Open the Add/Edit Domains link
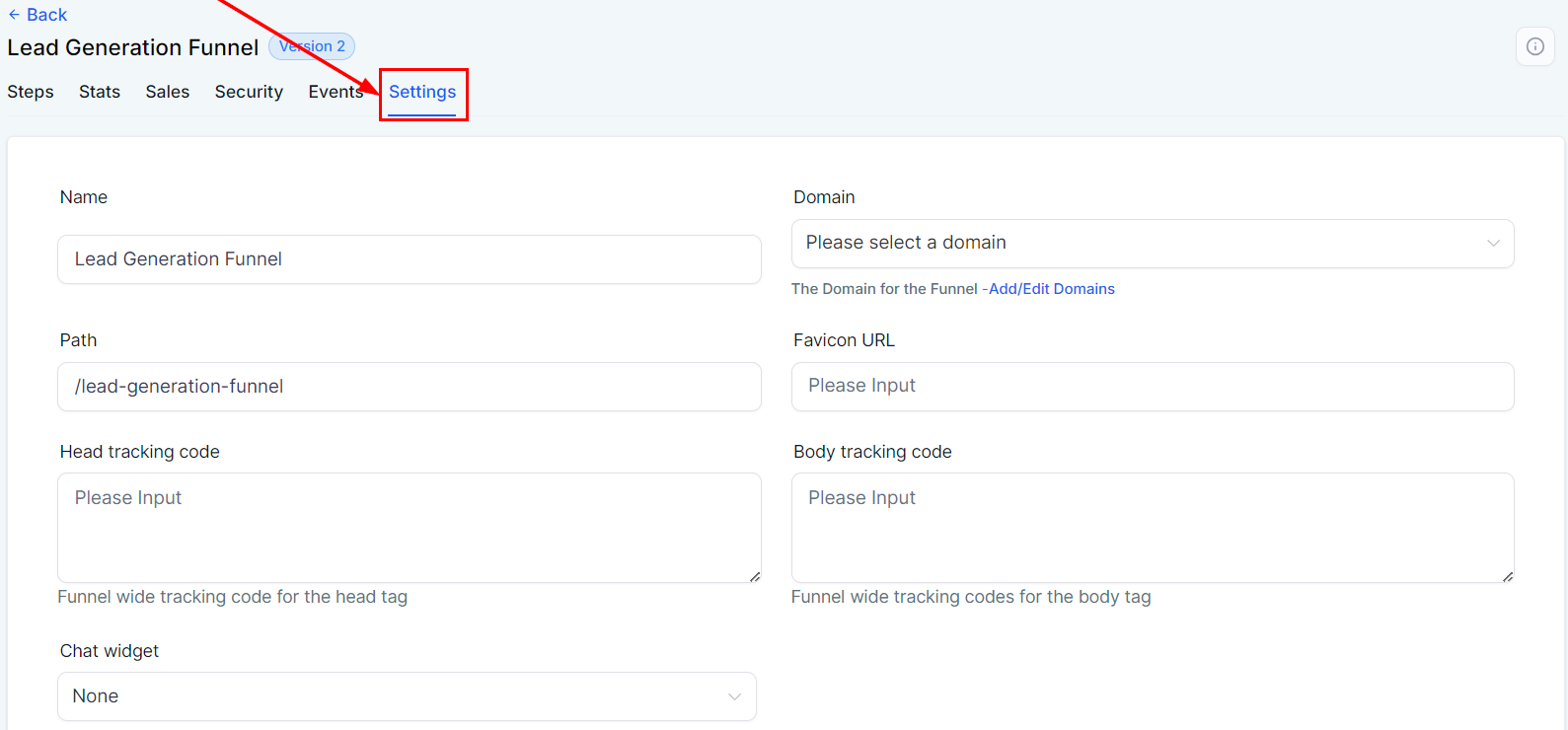The height and width of the screenshot is (730, 1568). [x=1052, y=289]
